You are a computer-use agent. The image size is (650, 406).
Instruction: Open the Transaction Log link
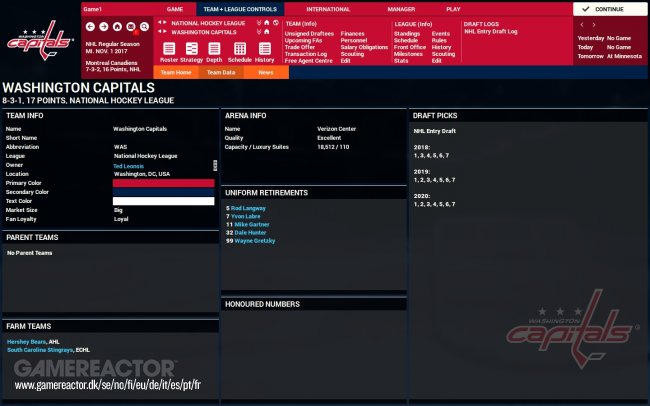306,54
